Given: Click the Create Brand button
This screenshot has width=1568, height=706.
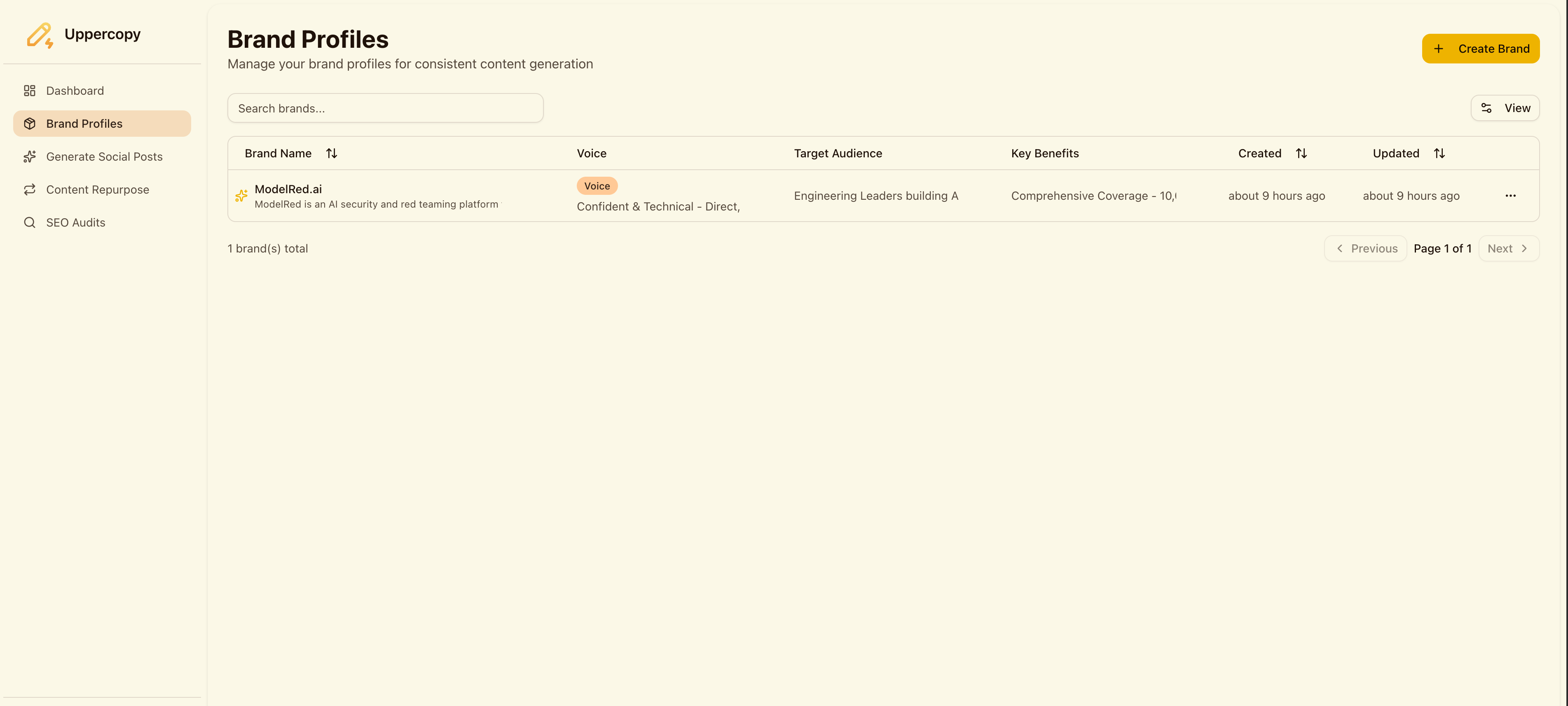Looking at the screenshot, I should pyautogui.click(x=1480, y=49).
